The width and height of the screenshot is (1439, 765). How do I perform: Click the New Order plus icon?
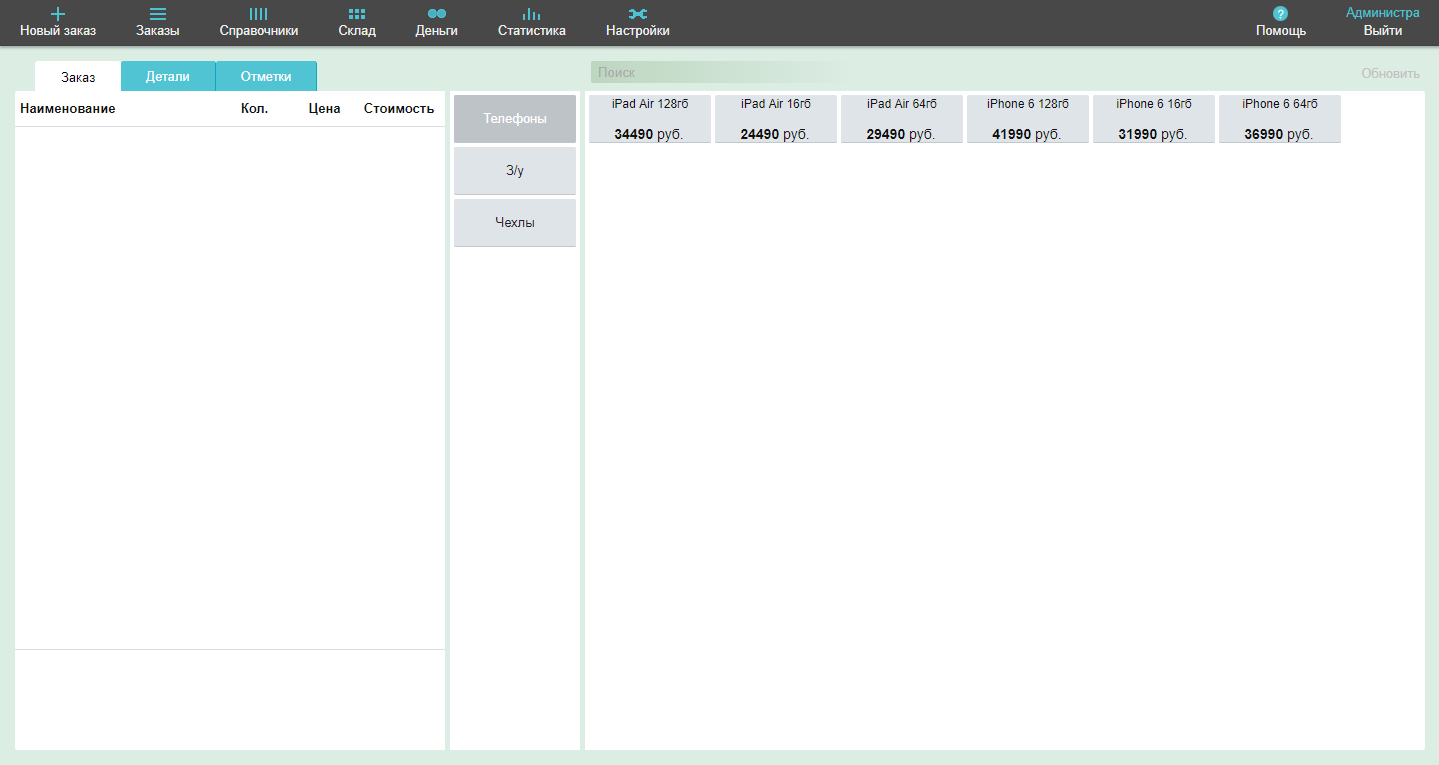tap(58, 14)
